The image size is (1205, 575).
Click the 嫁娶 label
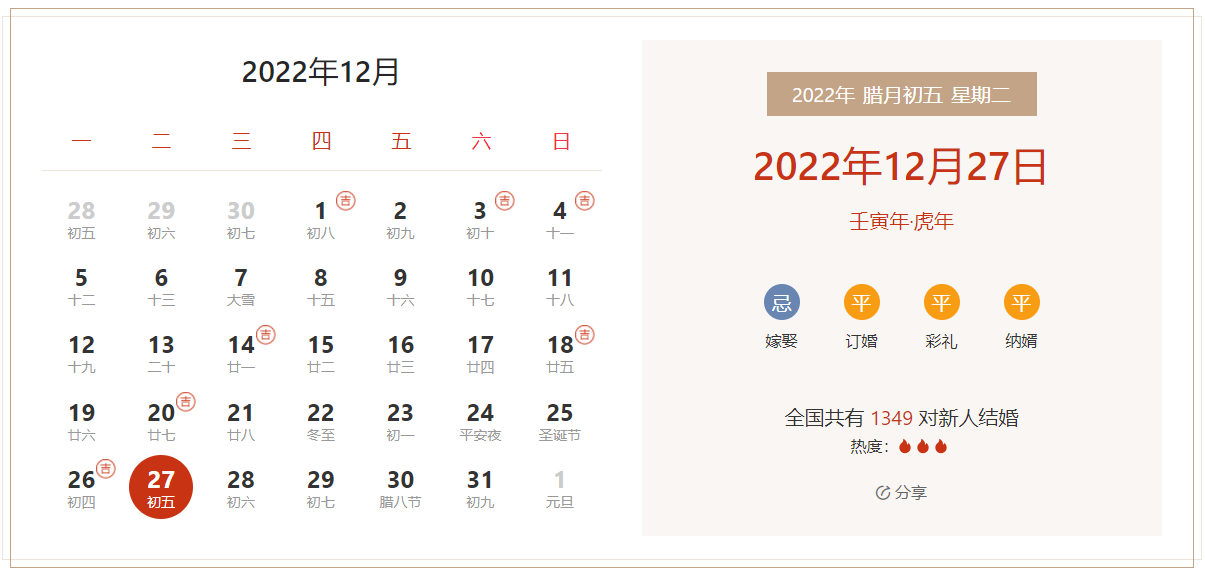pos(782,341)
